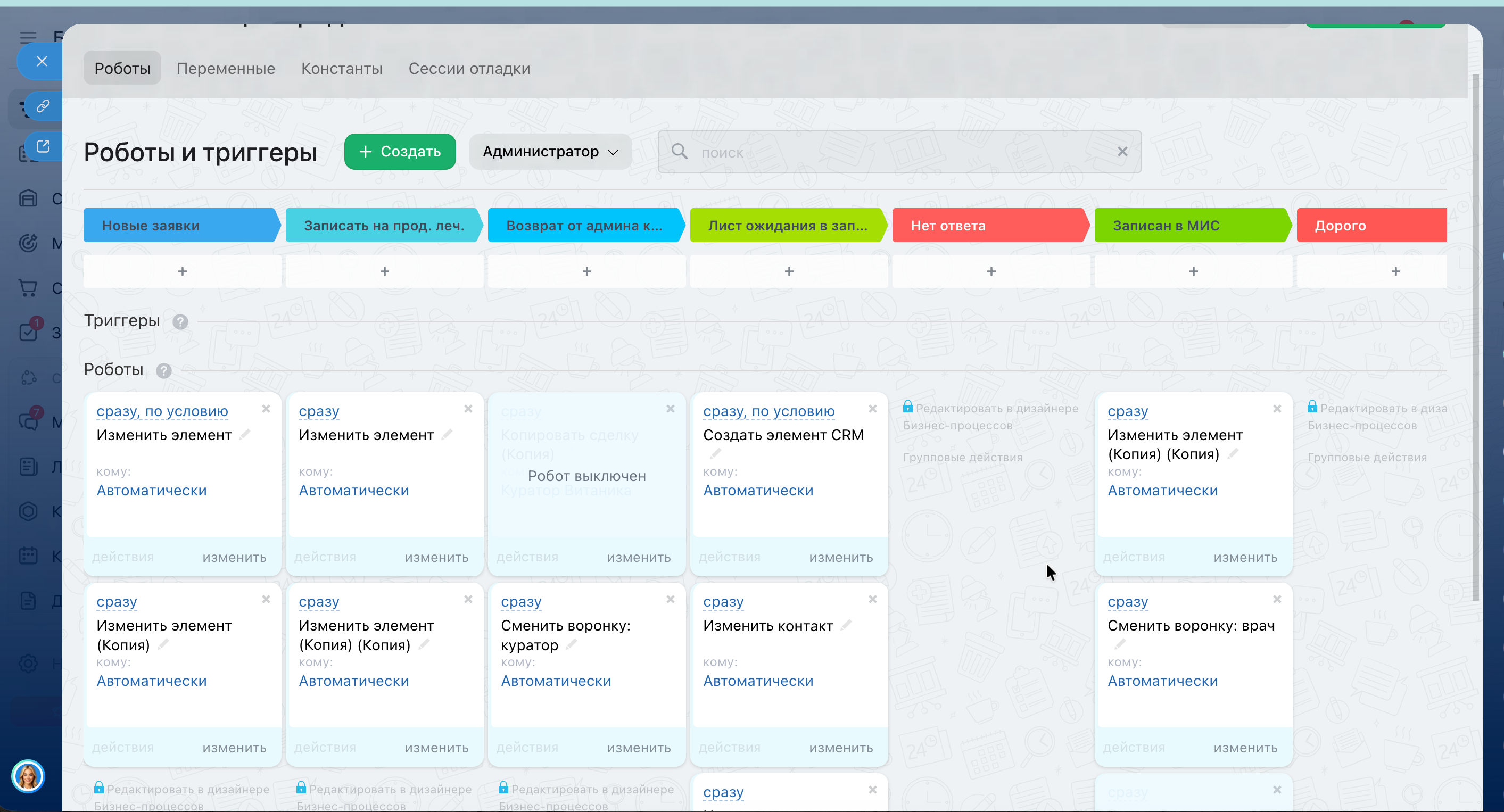Open the Сессии отладки tab
The width and height of the screenshot is (1504, 812).
tap(469, 68)
